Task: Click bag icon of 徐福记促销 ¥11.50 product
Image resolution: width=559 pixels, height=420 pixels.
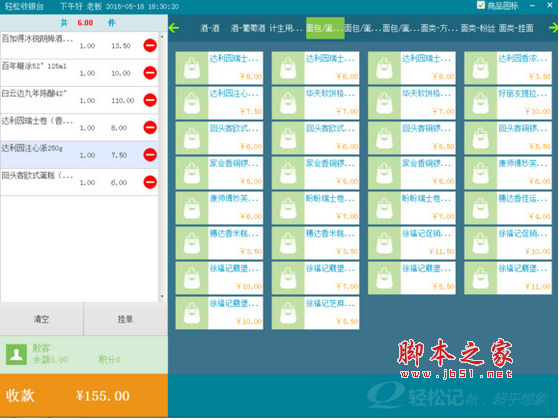Action: click(384, 243)
